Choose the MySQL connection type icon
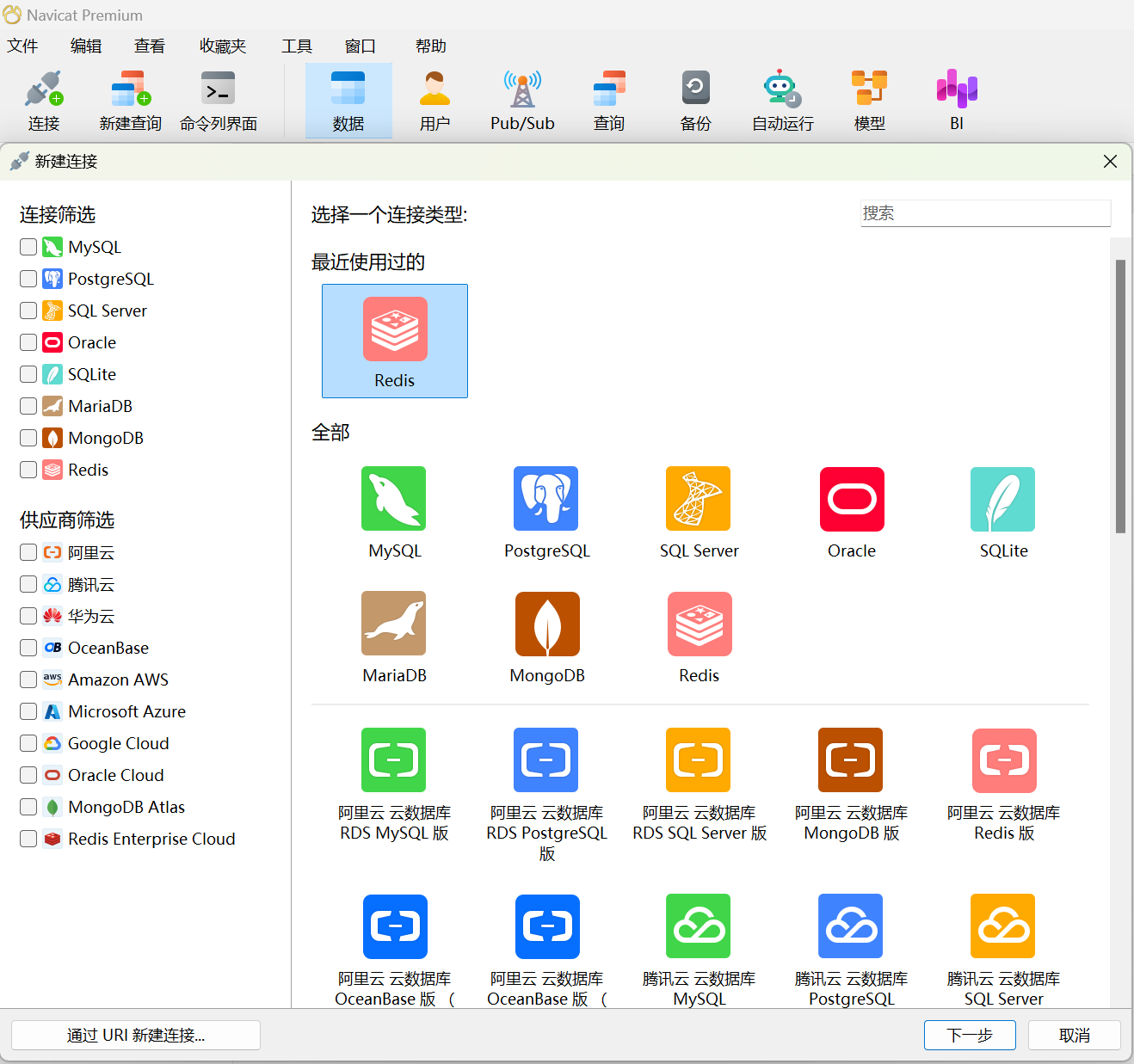 pos(394,498)
